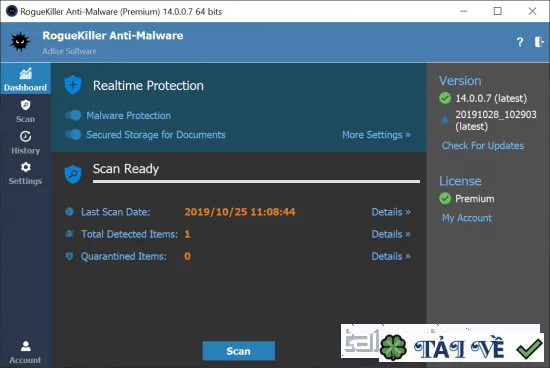Open the Account section in sidebar
The image size is (550, 368).
pyautogui.click(x=25, y=352)
